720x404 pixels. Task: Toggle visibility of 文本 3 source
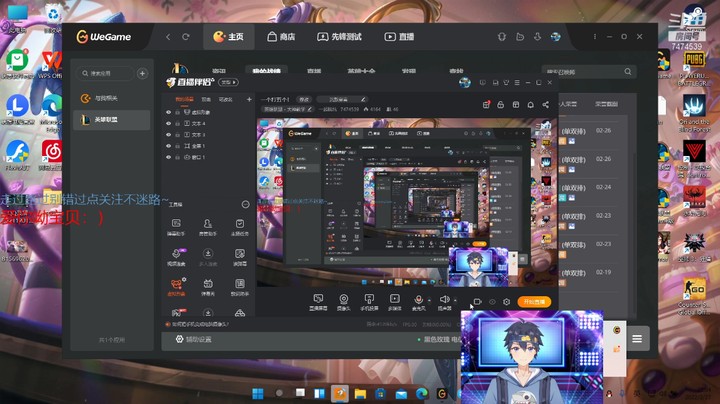tap(169, 135)
